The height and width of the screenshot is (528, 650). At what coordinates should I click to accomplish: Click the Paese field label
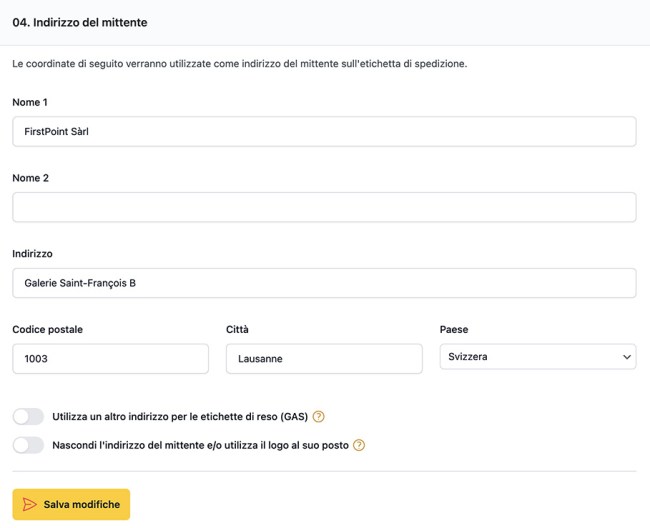pos(454,330)
